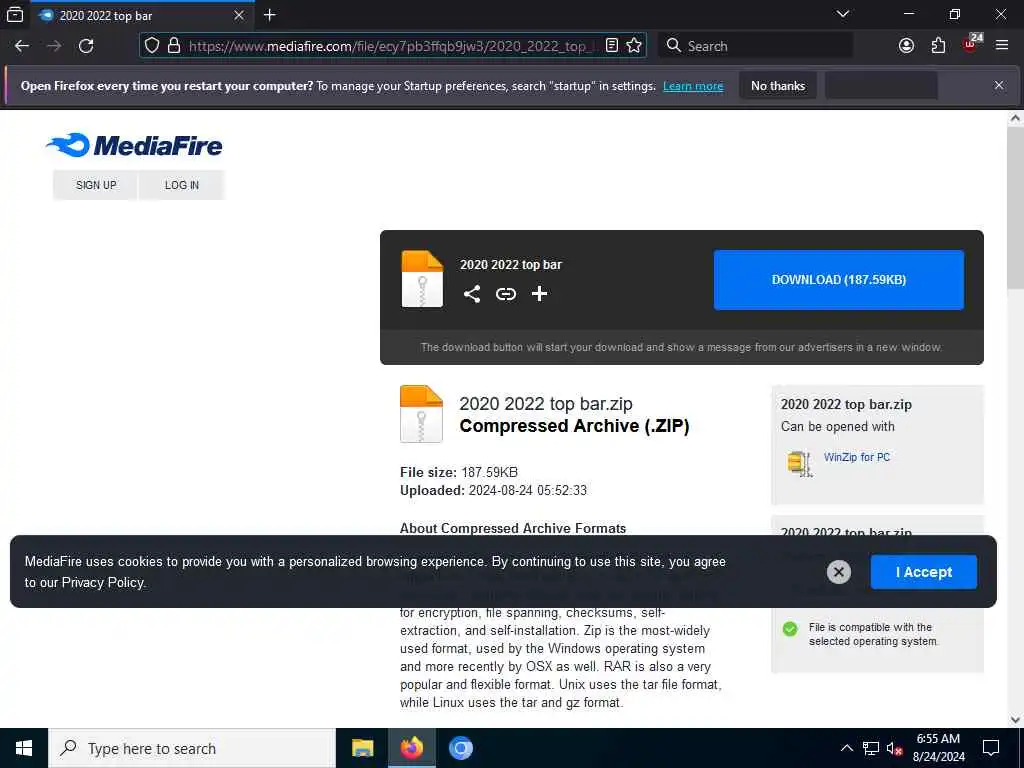Reload the current MediaFire page

pyautogui.click(x=86, y=46)
